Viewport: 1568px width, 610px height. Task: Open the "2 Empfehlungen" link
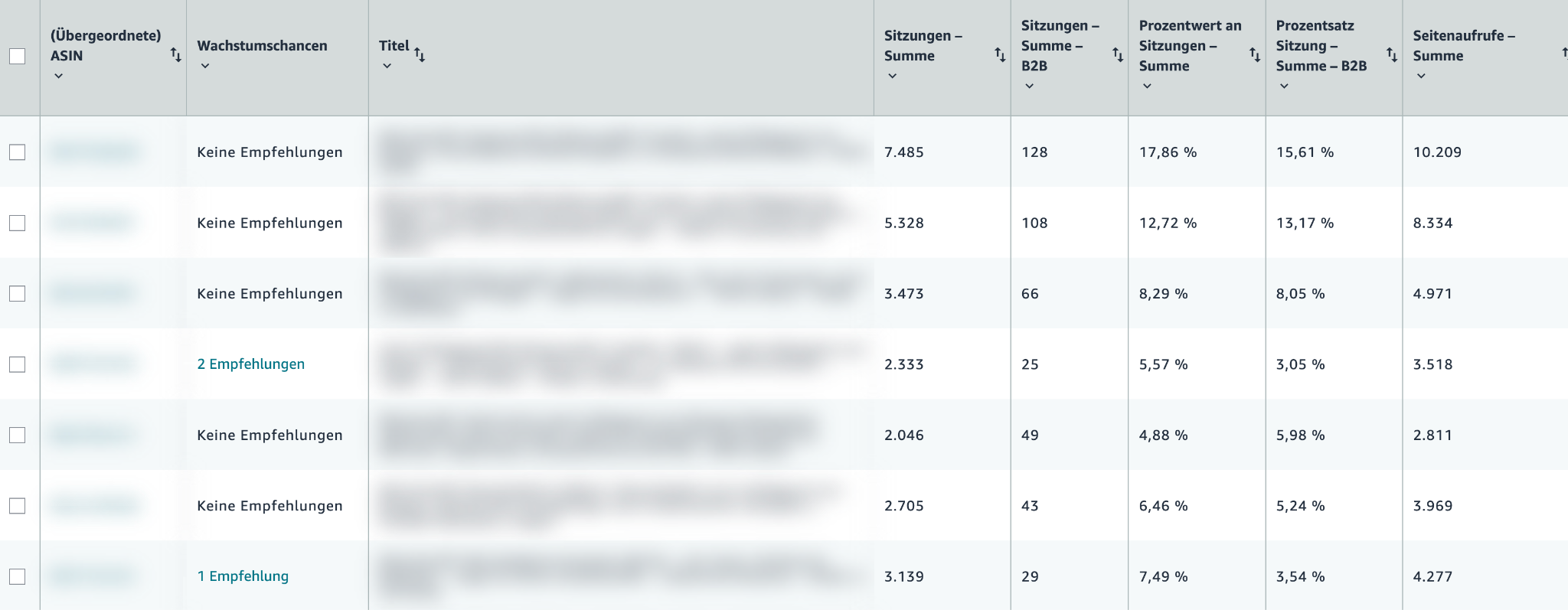[x=250, y=364]
